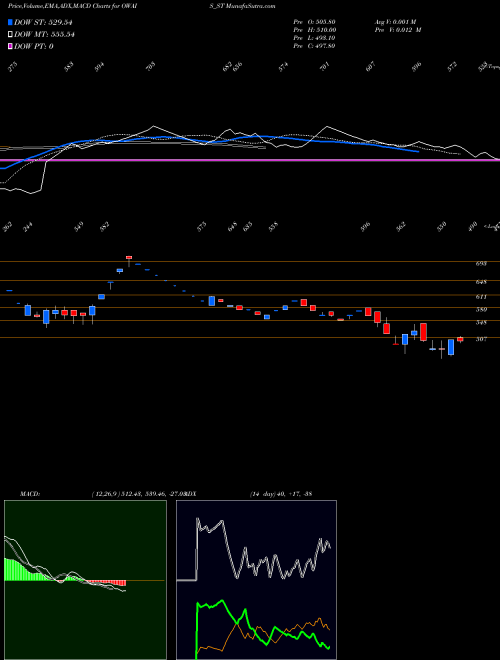Click the 545 price level label
The height and width of the screenshot is (660, 500).
(x=481, y=323)
